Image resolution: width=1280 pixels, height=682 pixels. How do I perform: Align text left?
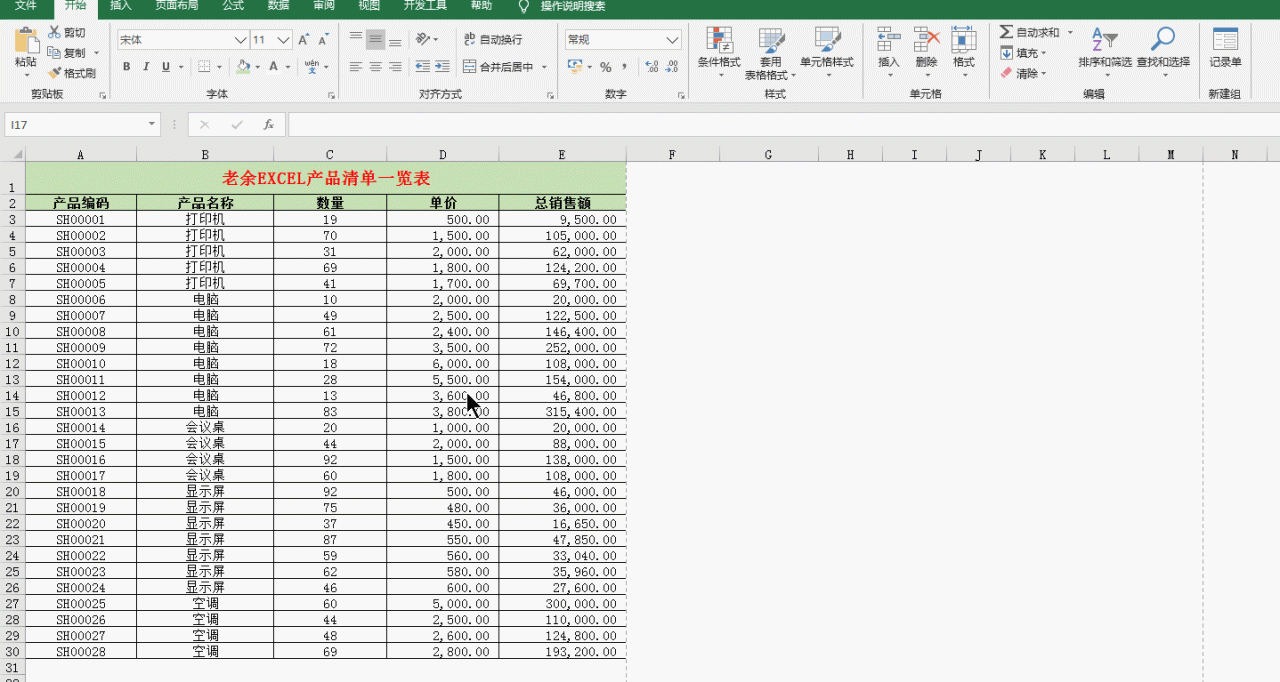tap(356, 67)
